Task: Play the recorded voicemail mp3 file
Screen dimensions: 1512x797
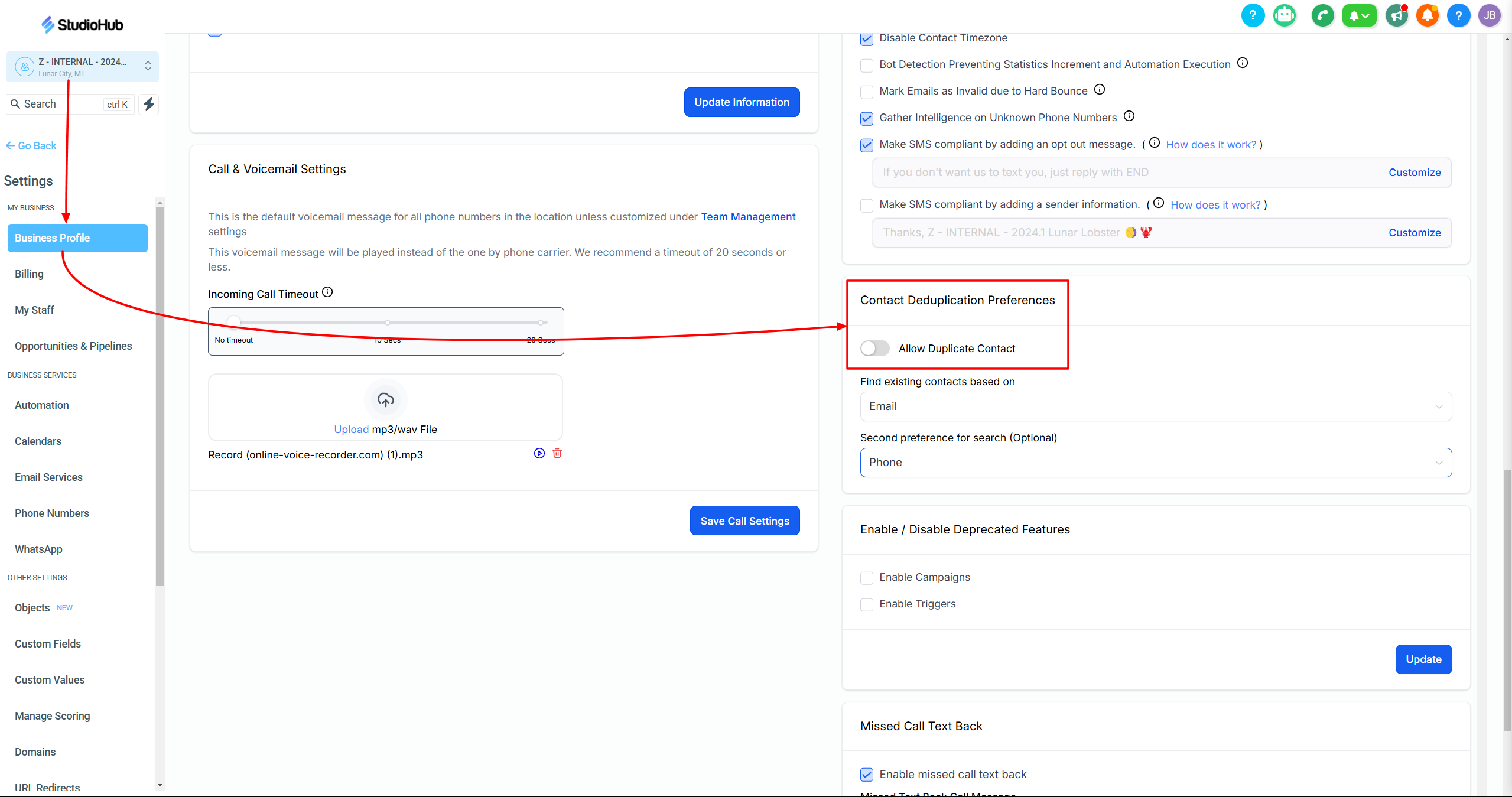Action: pos(539,453)
